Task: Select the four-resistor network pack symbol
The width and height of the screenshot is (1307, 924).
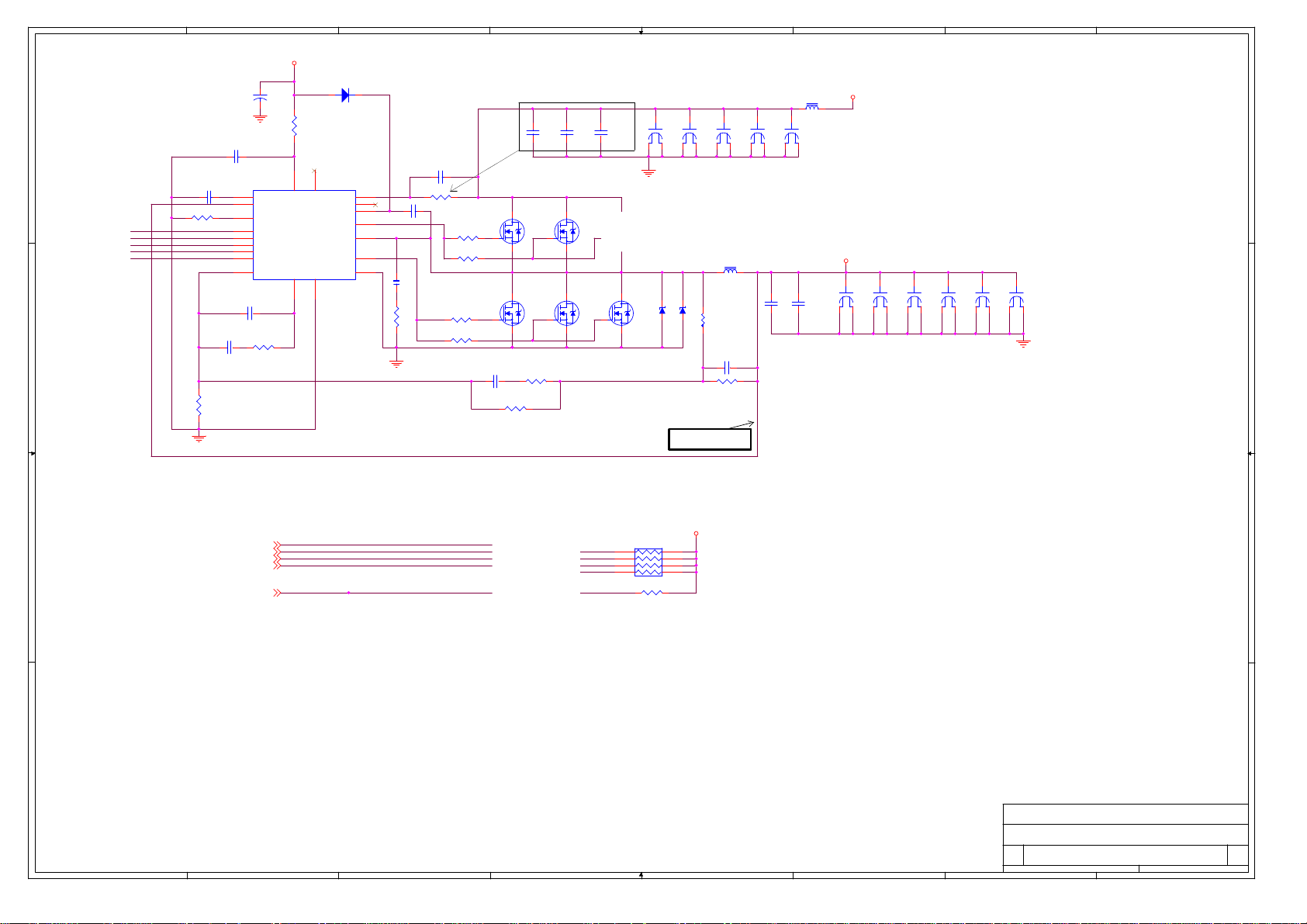Action: tap(648, 562)
